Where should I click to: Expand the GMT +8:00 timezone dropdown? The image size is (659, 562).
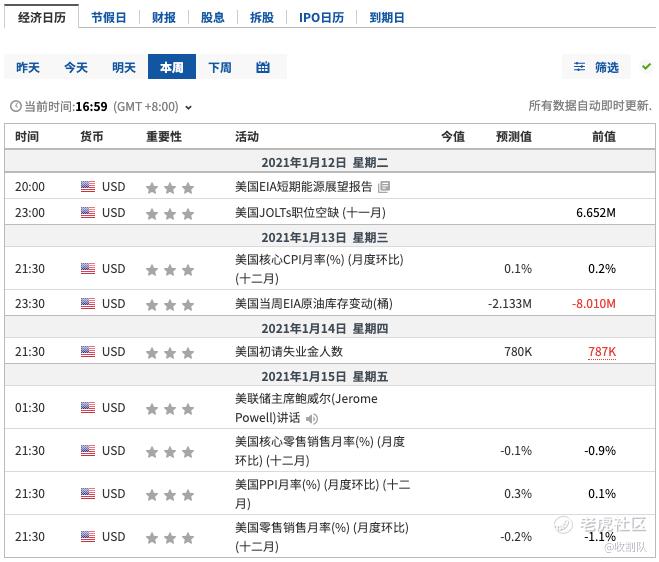[x=189, y=108]
